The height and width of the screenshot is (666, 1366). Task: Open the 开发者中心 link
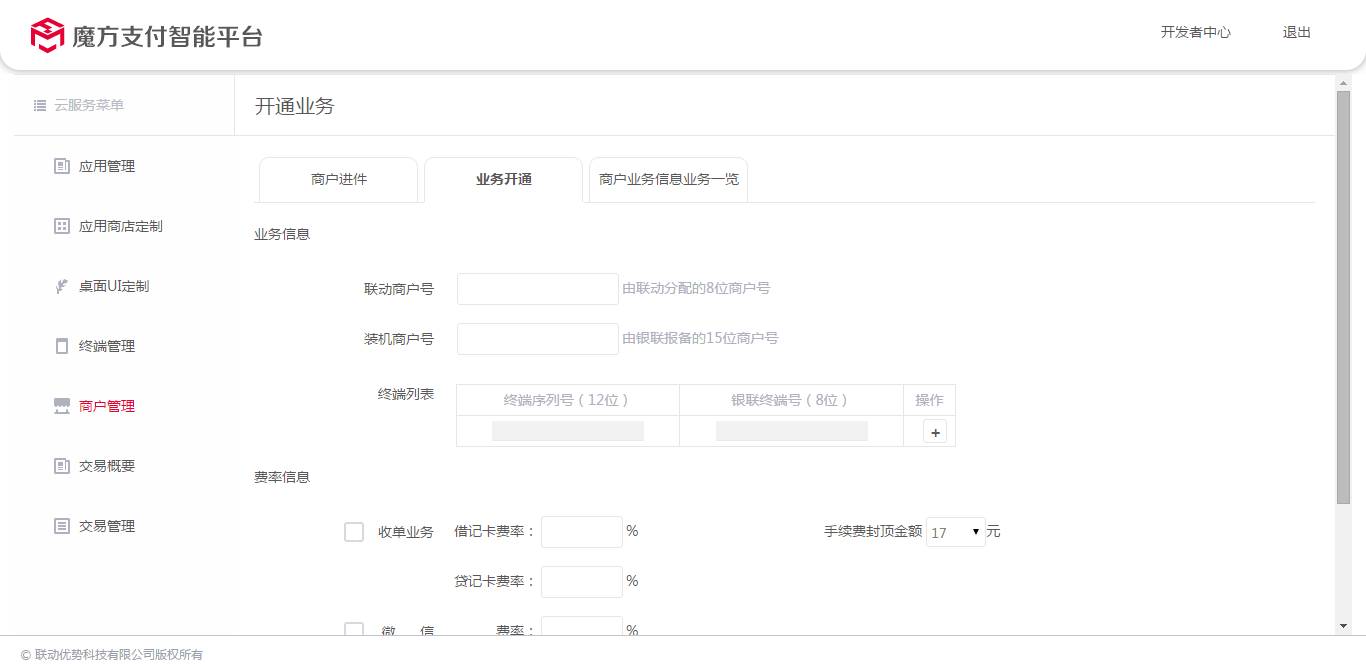click(1195, 32)
